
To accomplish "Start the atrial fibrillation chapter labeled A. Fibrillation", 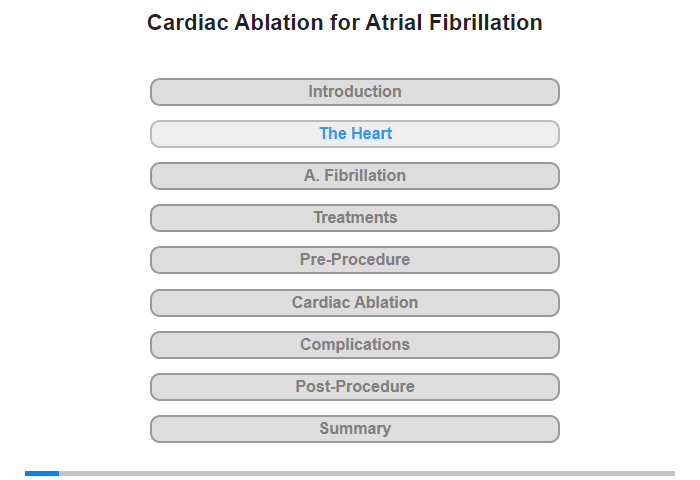I will pyautogui.click(x=354, y=176).
